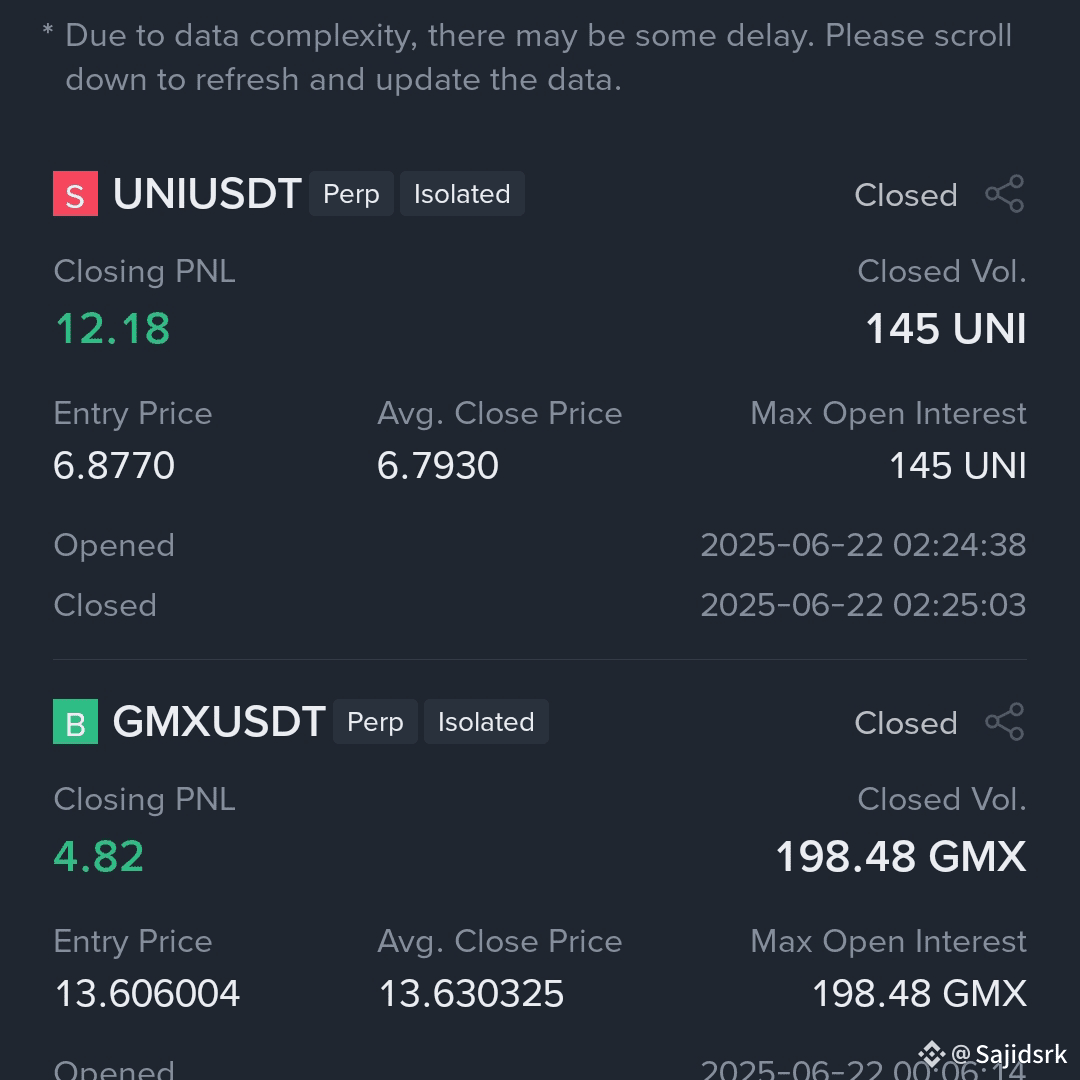This screenshot has height=1080, width=1080.
Task: Share the GMXUSDT closed position
Action: coord(1005,721)
